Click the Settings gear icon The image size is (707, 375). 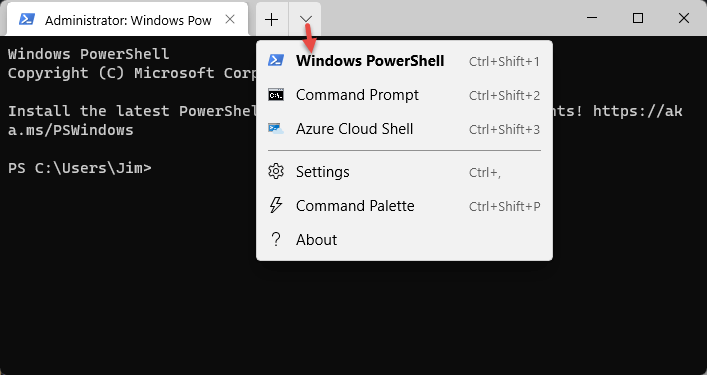[276, 172]
